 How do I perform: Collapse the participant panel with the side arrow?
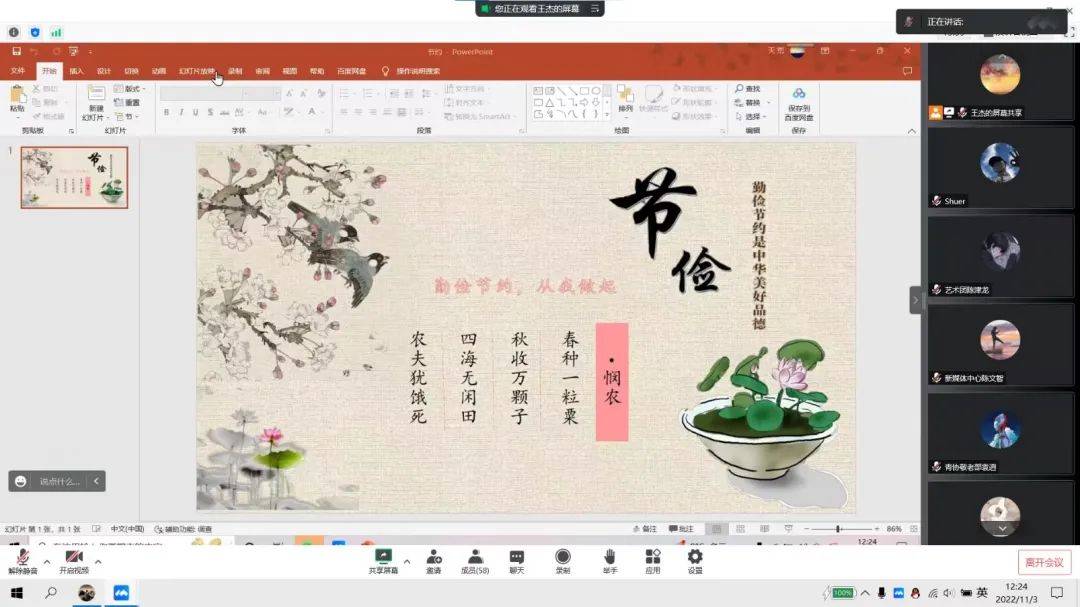915,300
